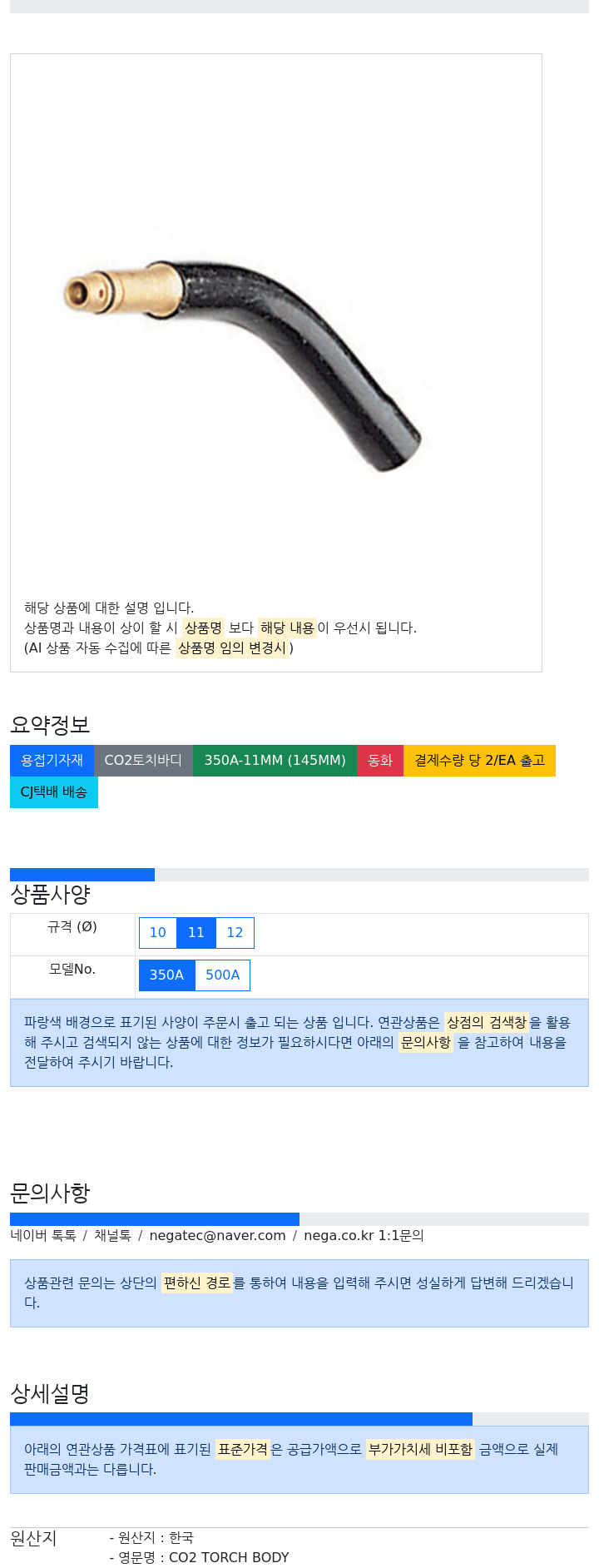
Task: Click the 문의사항 highlighted text in notice
Action: coord(426,1042)
